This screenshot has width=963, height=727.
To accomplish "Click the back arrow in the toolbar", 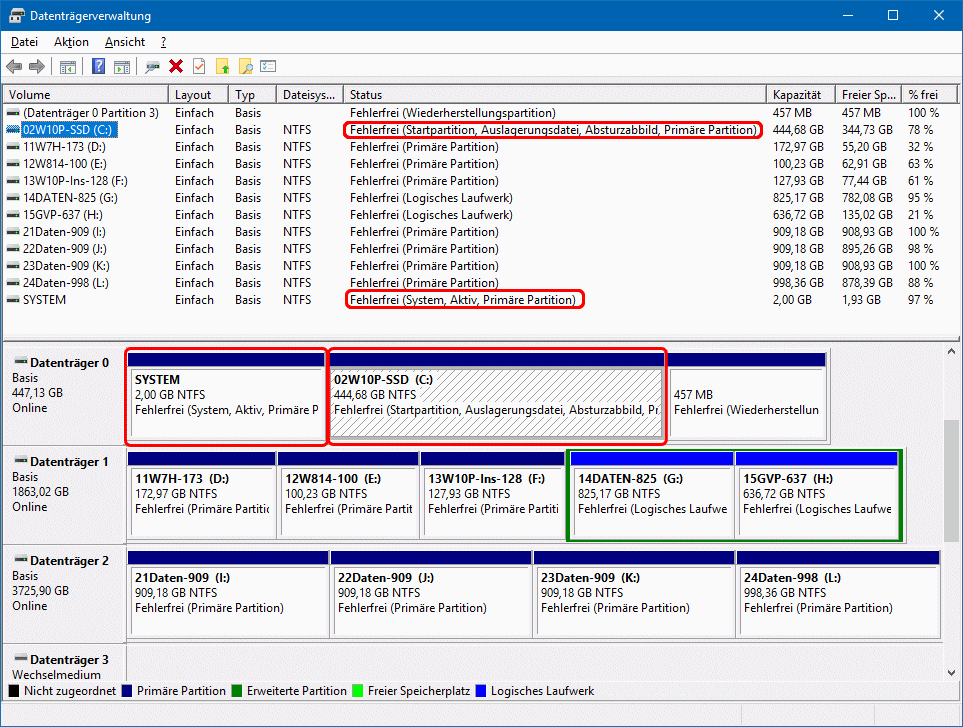I will click(x=14, y=67).
